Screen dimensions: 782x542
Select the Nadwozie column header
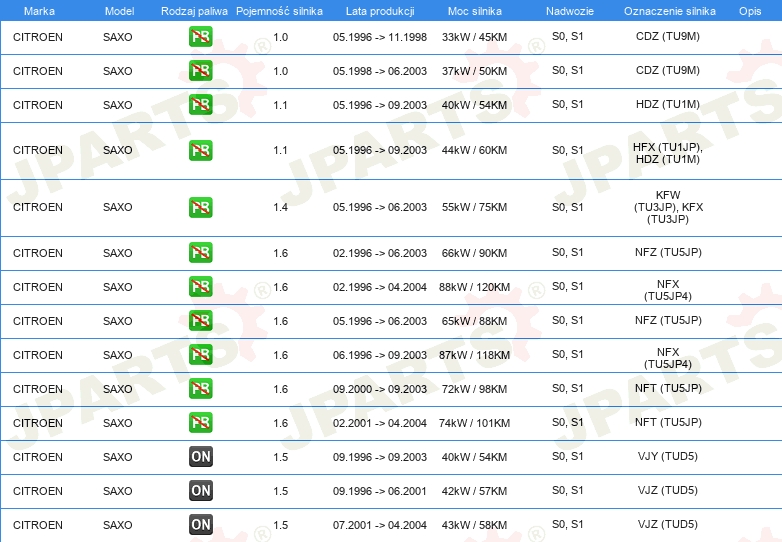click(570, 11)
